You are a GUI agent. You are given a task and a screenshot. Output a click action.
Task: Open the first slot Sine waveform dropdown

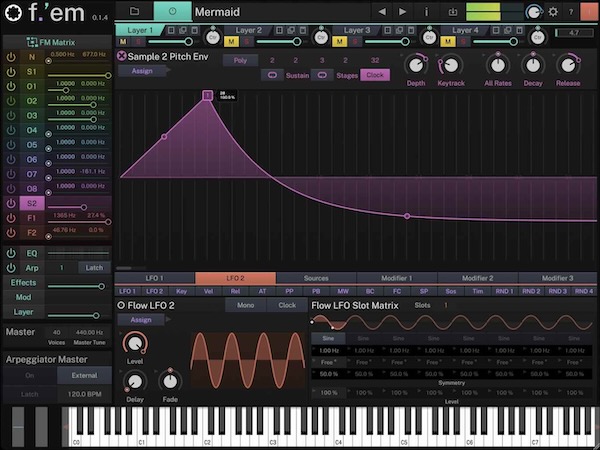point(327,340)
